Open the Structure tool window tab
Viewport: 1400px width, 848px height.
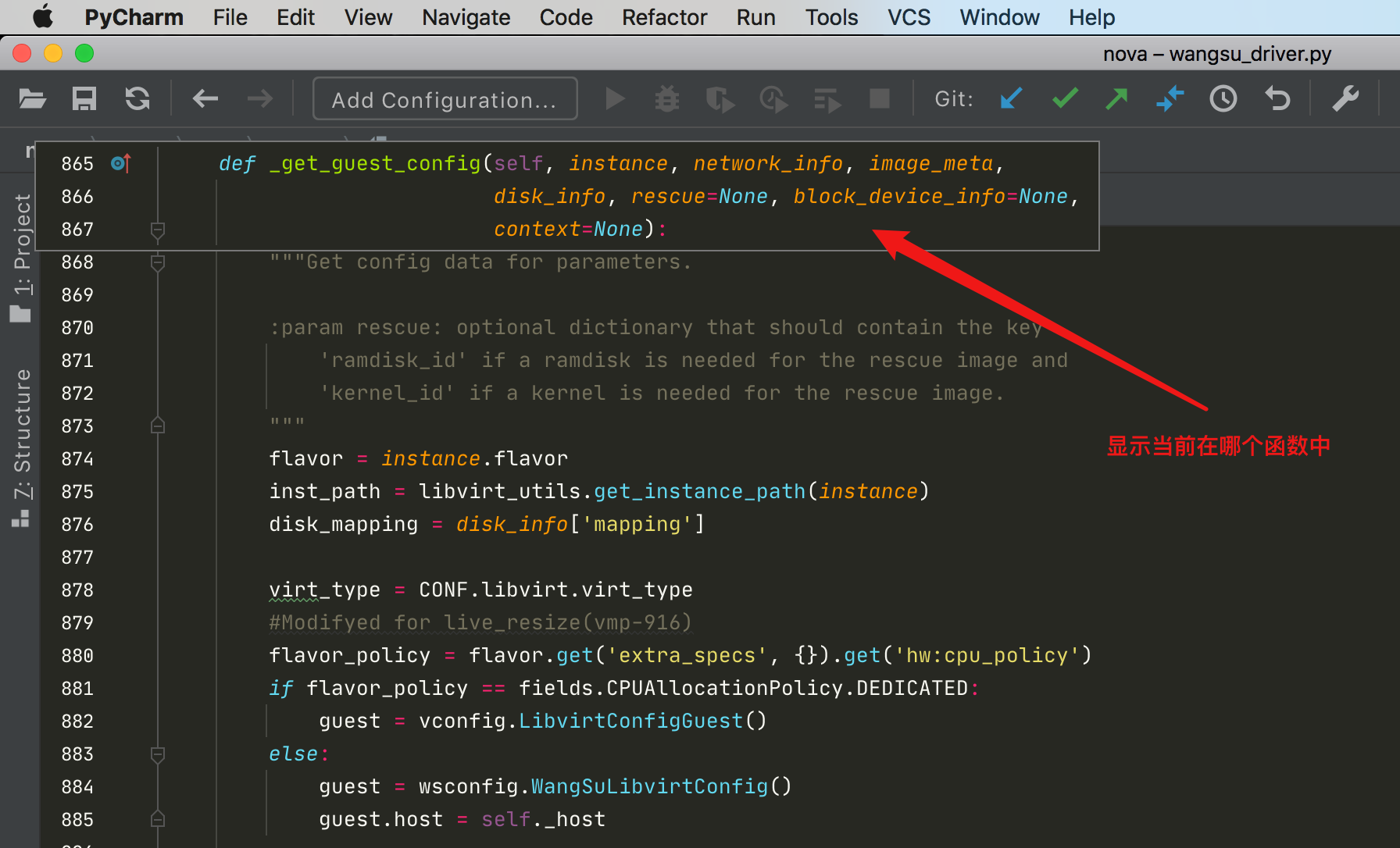[22, 447]
